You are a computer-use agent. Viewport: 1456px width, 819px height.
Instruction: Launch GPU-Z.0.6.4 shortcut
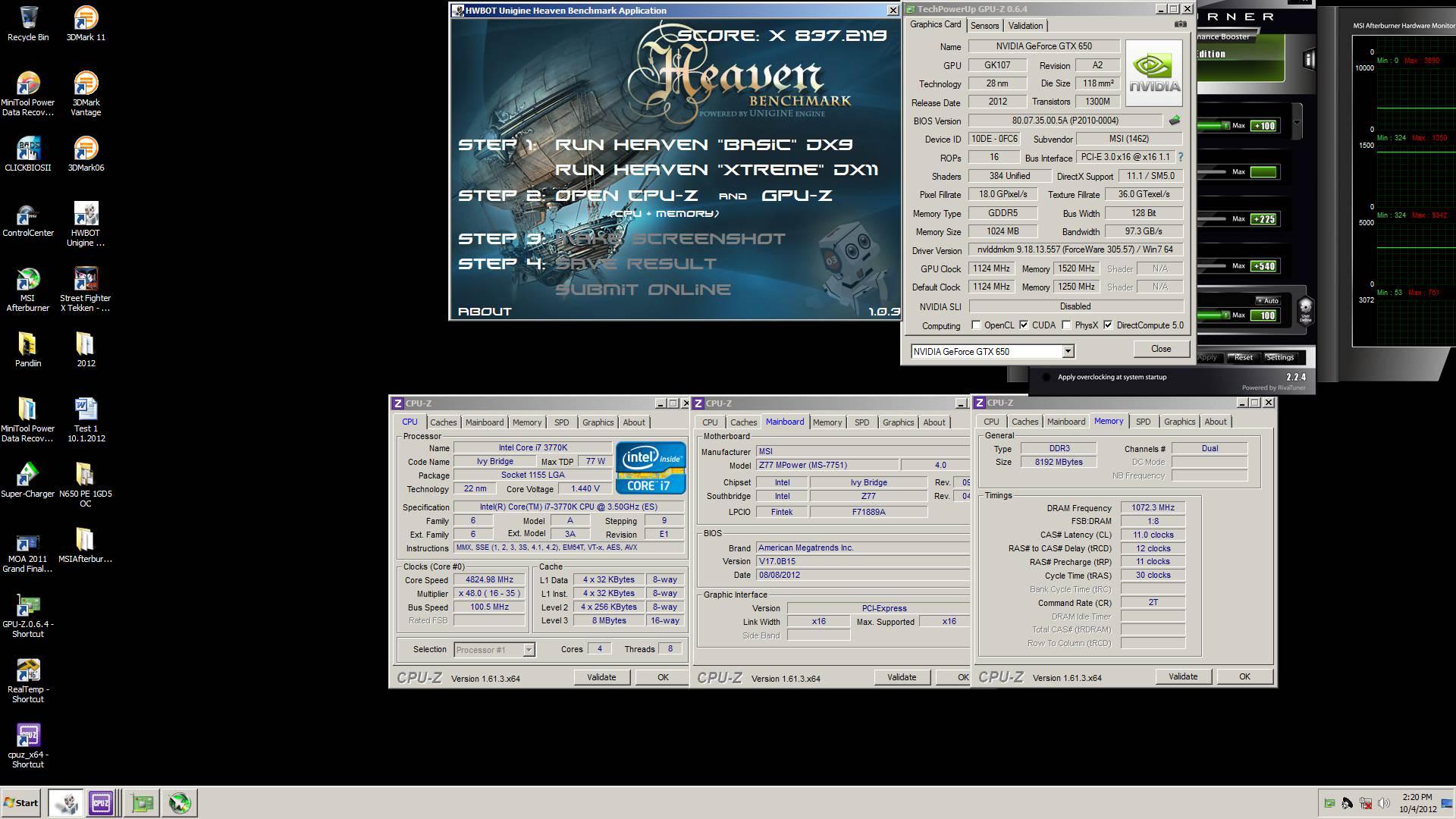(28, 616)
